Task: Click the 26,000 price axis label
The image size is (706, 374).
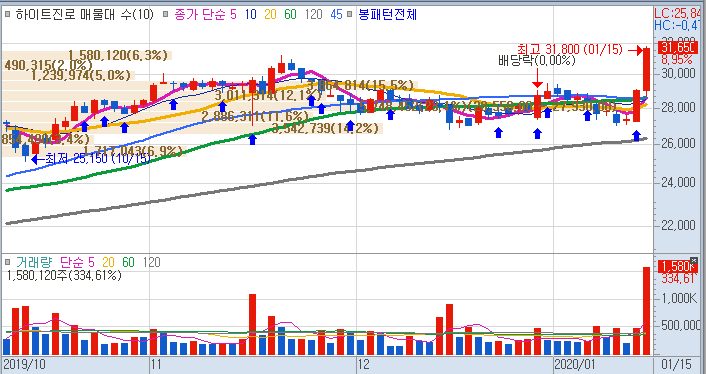Action: 679,144
